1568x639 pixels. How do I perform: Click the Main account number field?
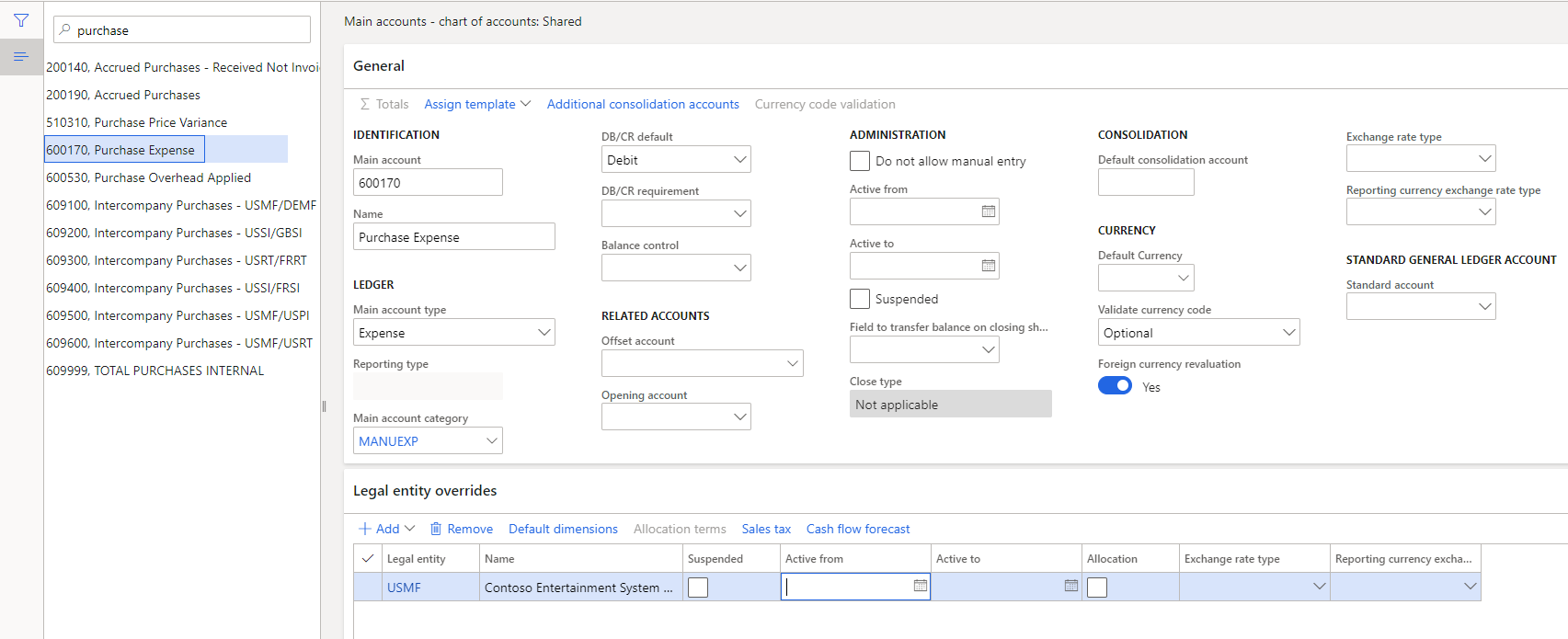[x=428, y=182]
